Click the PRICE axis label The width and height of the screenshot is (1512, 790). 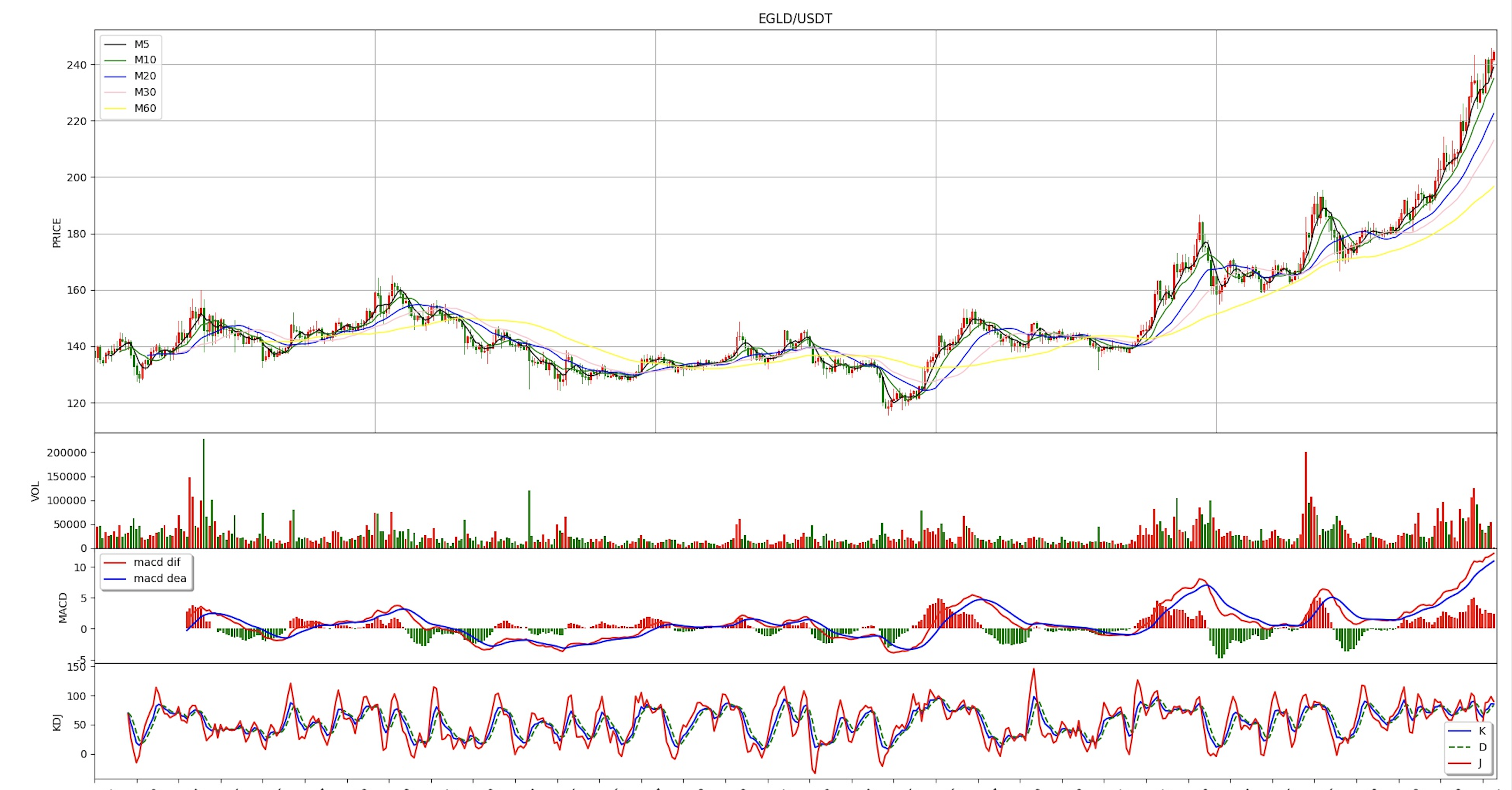57,233
